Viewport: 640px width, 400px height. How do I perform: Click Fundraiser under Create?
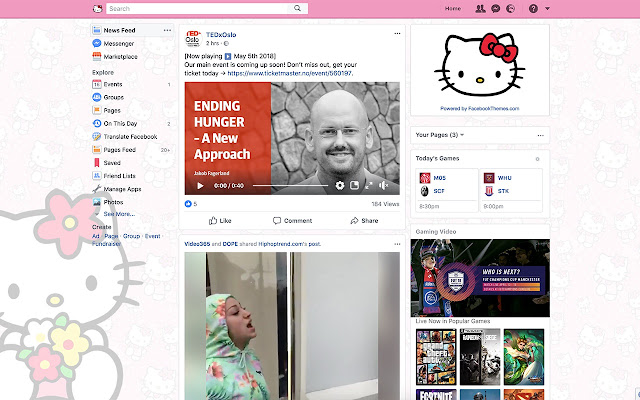coord(106,244)
